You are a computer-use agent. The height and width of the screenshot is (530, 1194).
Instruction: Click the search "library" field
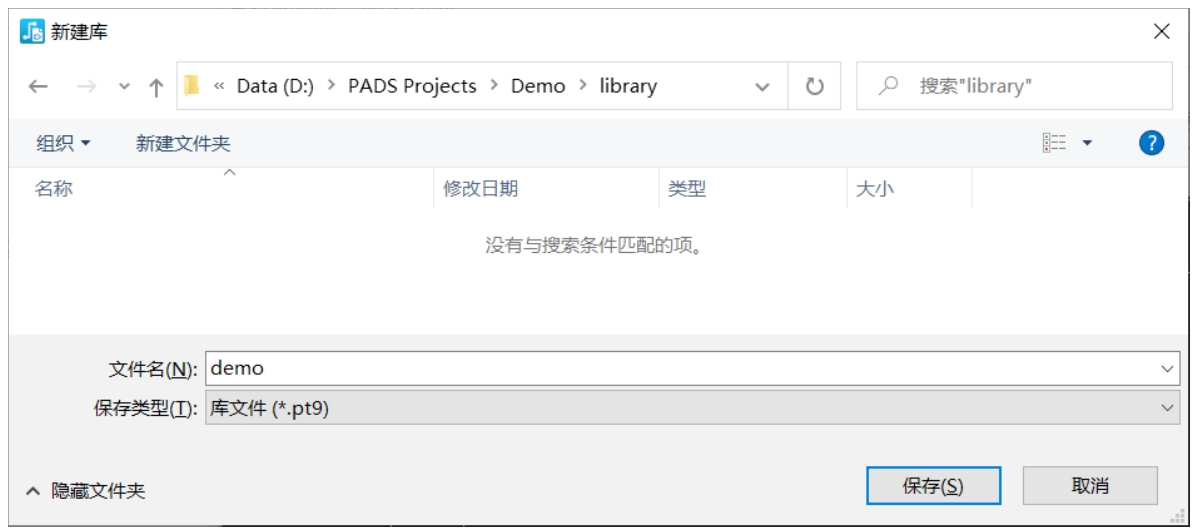[1014, 86]
